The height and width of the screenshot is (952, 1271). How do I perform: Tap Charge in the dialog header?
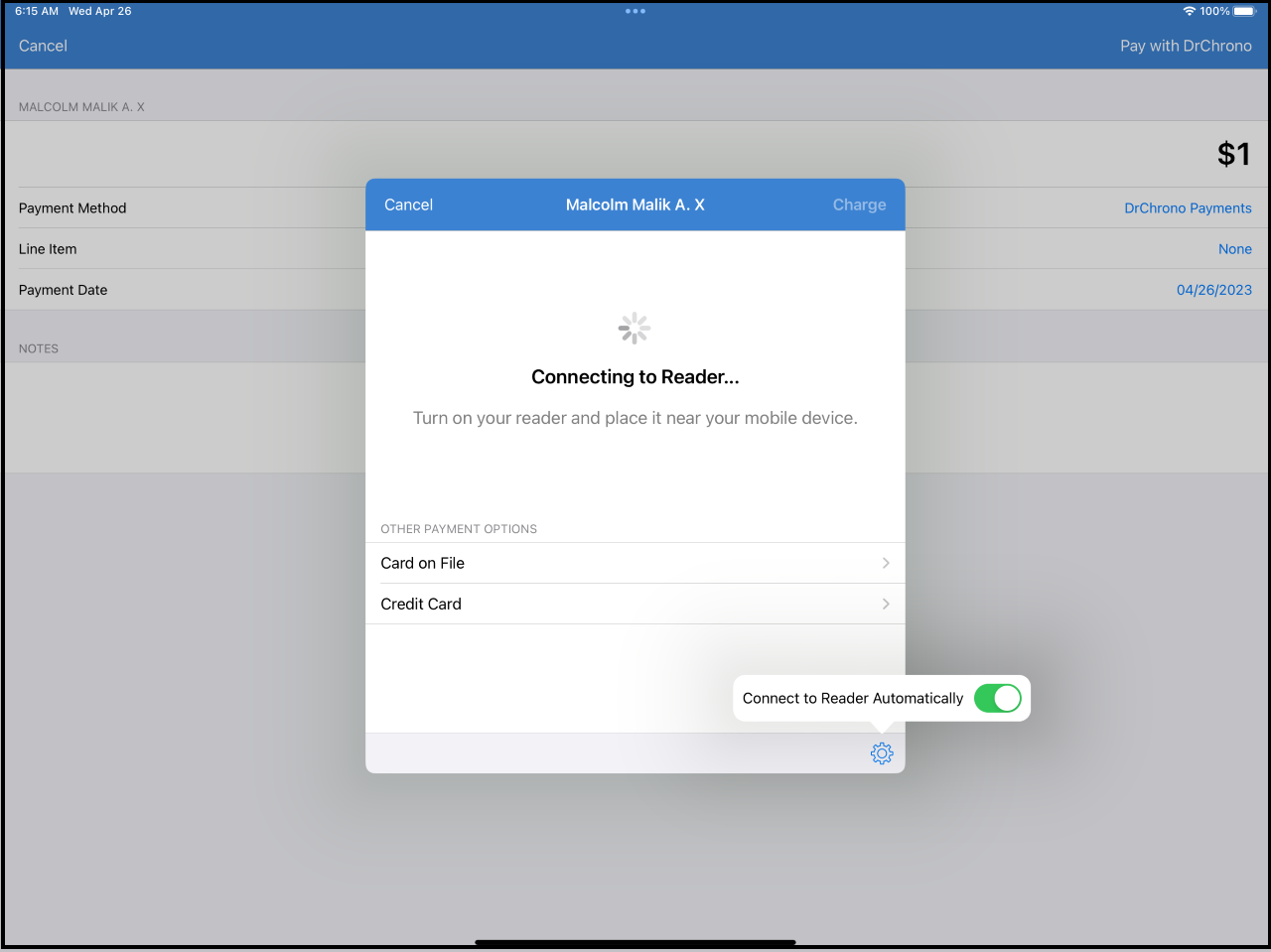(x=859, y=204)
